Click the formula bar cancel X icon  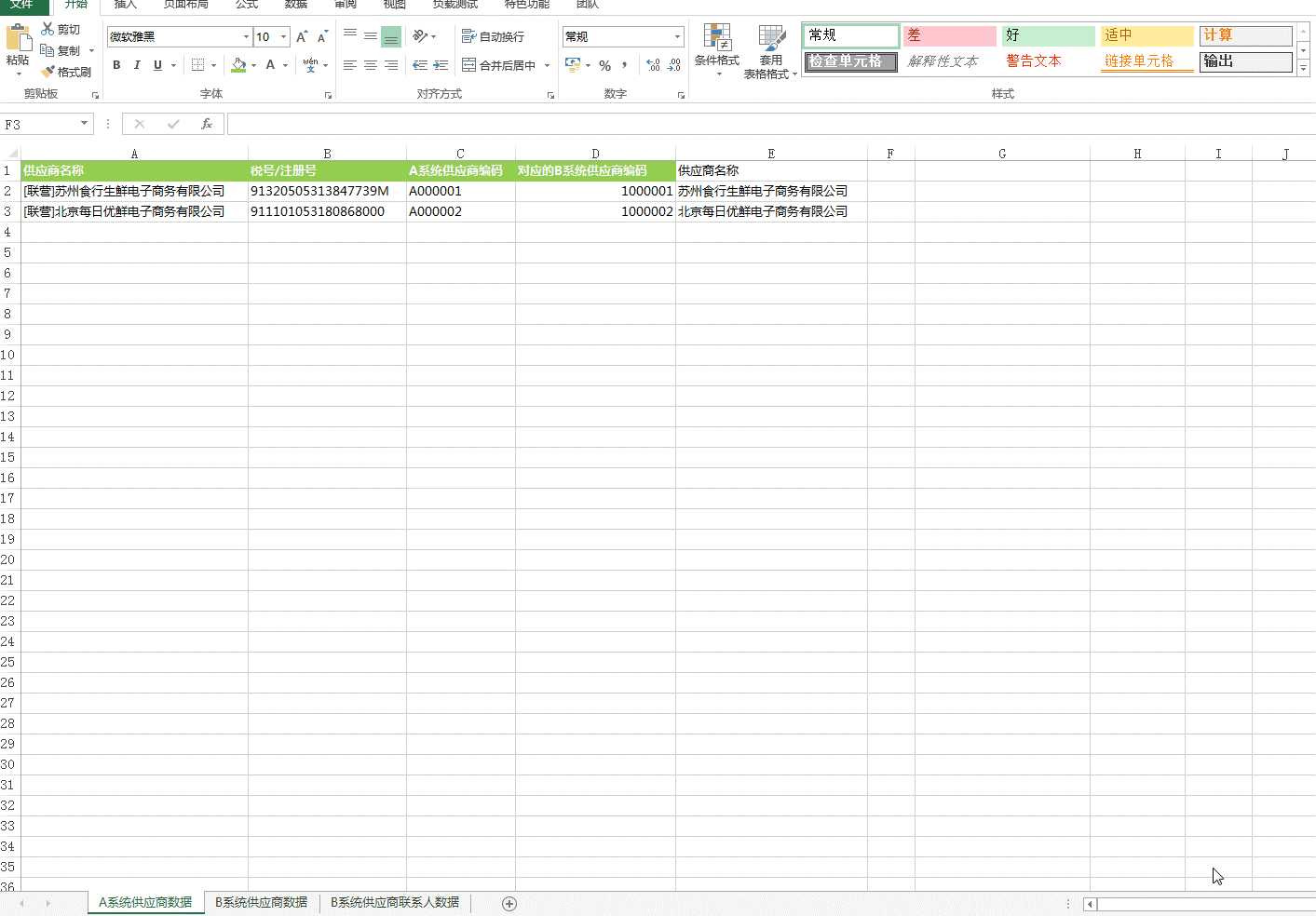[x=140, y=124]
